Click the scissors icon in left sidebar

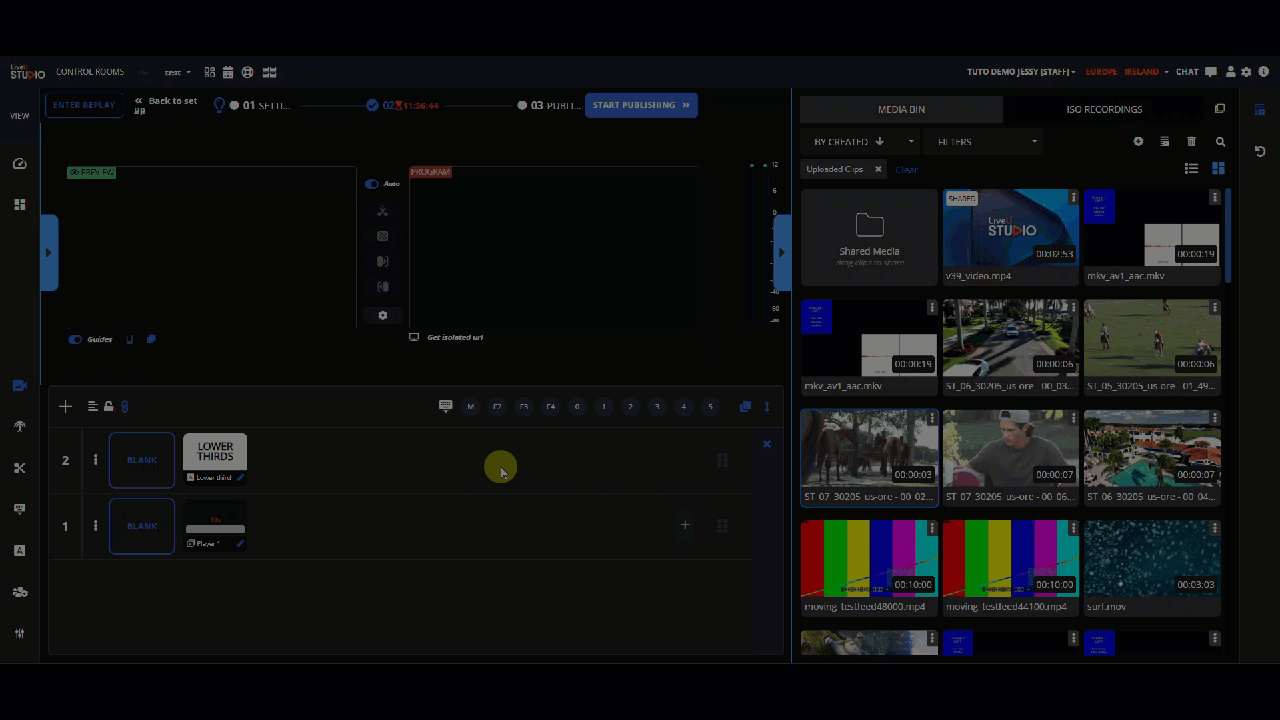click(x=19, y=468)
